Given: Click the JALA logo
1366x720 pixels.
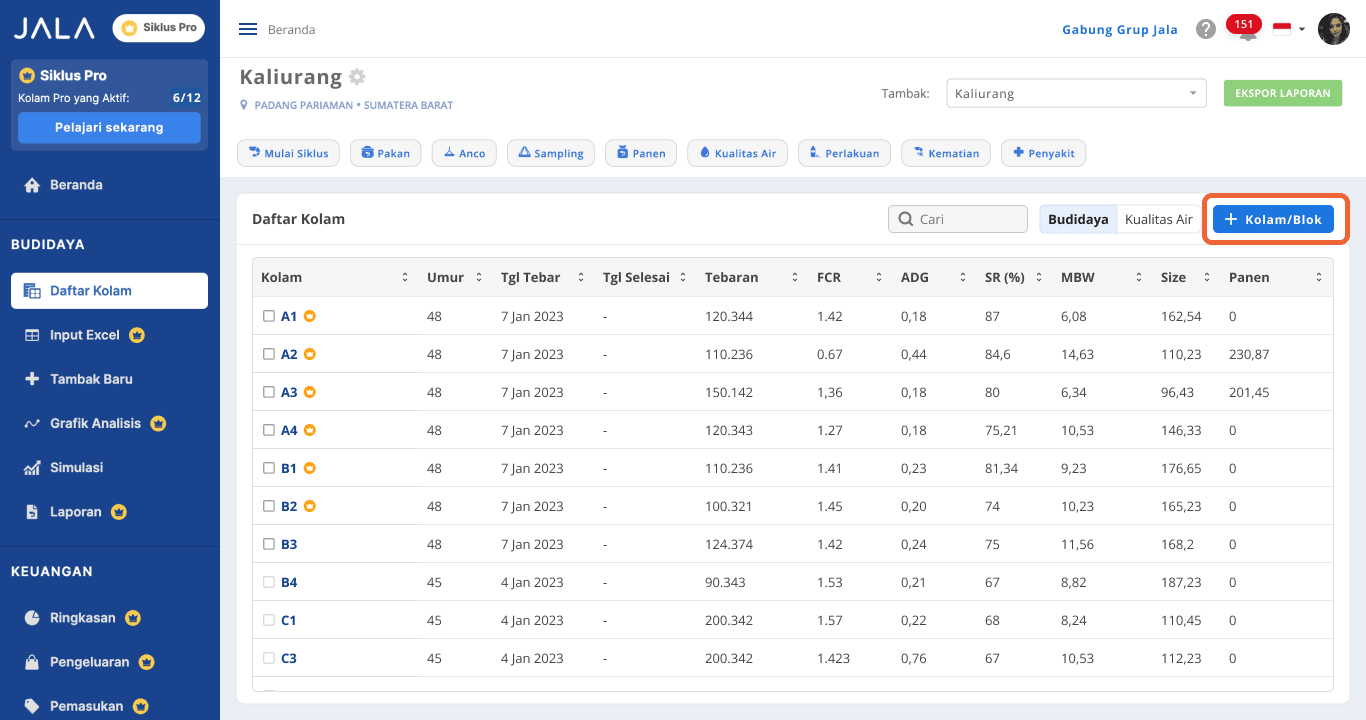Looking at the screenshot, I should [54, 28].
